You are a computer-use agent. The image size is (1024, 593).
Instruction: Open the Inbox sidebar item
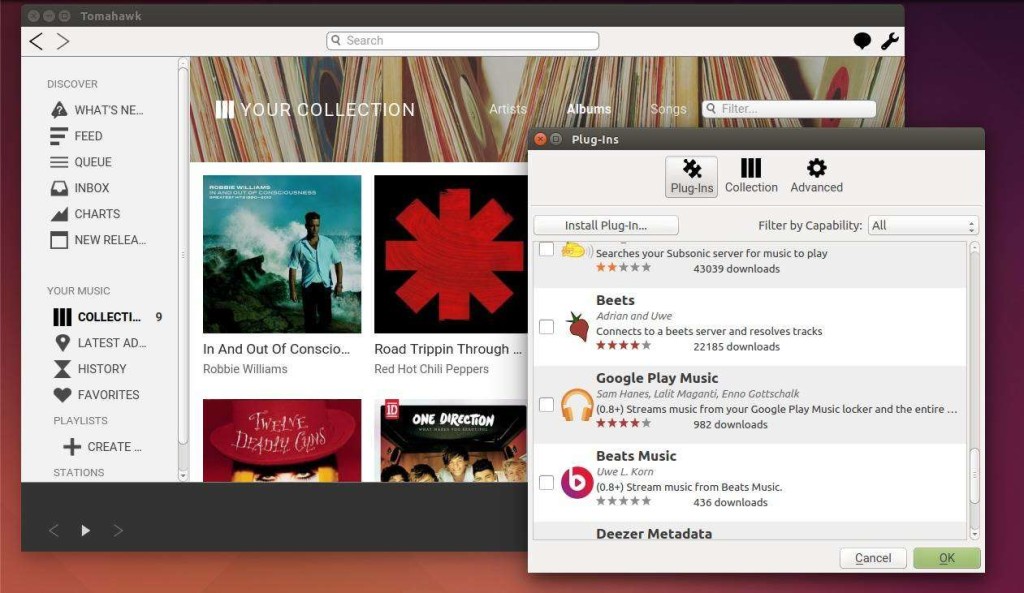[x=80, y=188]
